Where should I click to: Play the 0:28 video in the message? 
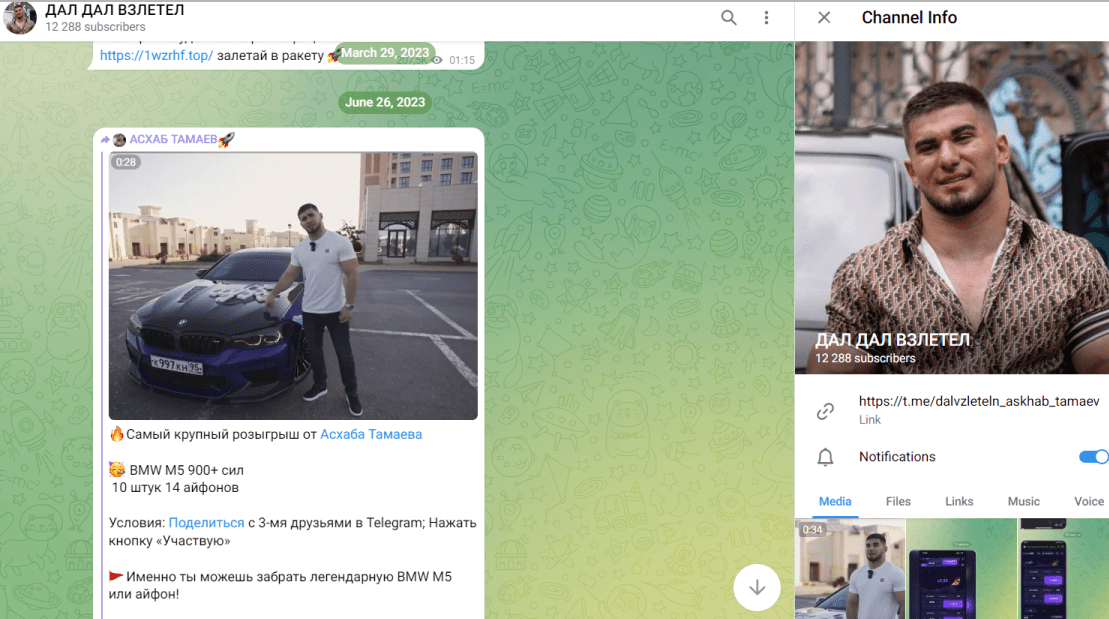[293, 286]
